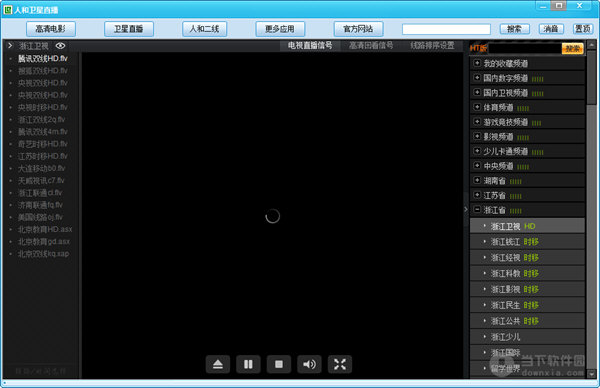This screenshot has height=388, width=600.
Task: Select the 浙江联通cl.flv source line
Action: pyautogui.click(x=40, y=193)
